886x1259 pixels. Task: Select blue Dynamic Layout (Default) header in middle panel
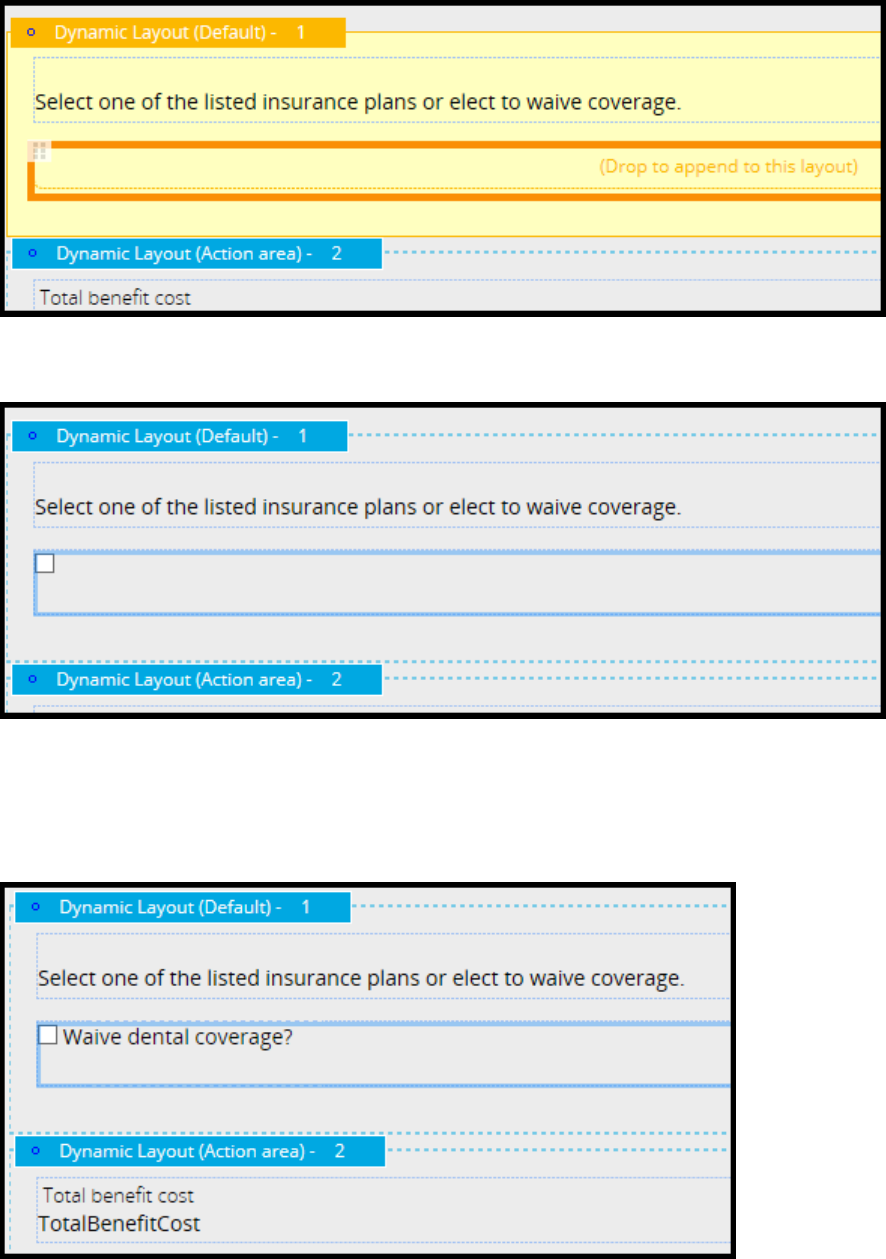point(182,436)
